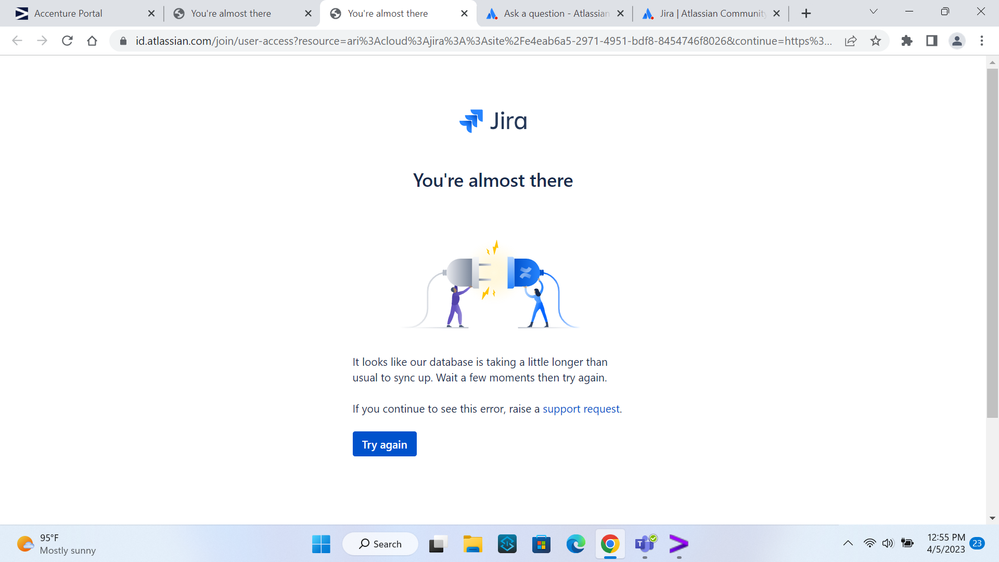
Task: Go forward to the next page
Action: 42,41
